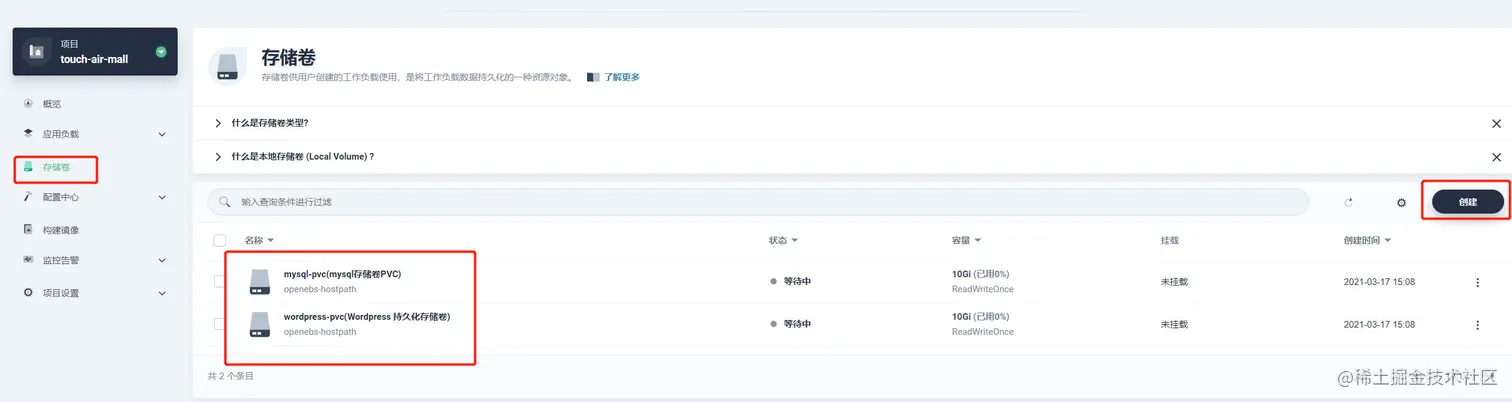Screen dimensions: 1512x402
Task: Open the wordpress-pvc(Wordpress 持久化存储卷) volume
Action: point(367,317)
